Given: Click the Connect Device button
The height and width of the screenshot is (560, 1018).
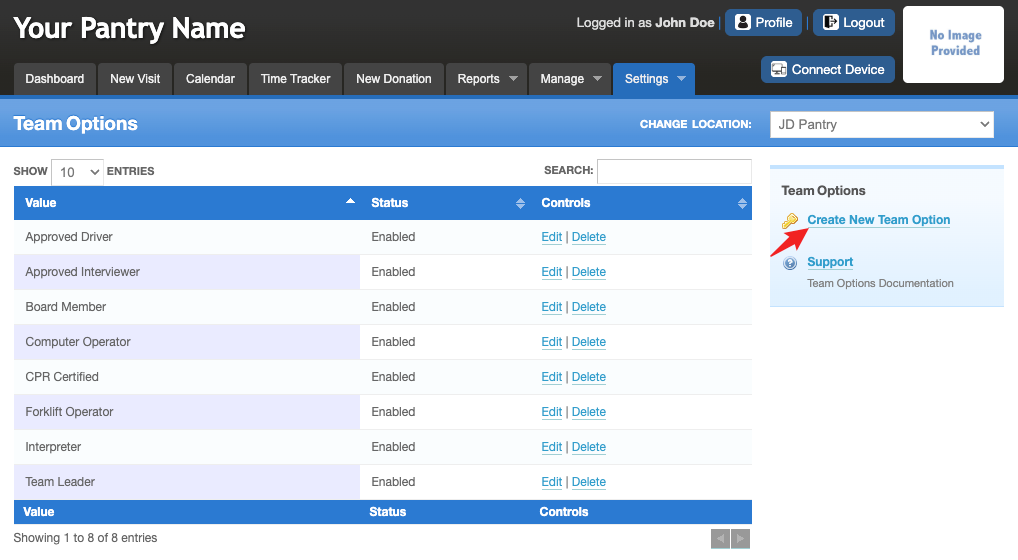Looking at the screenshot, I should click(x=828, y=69).
